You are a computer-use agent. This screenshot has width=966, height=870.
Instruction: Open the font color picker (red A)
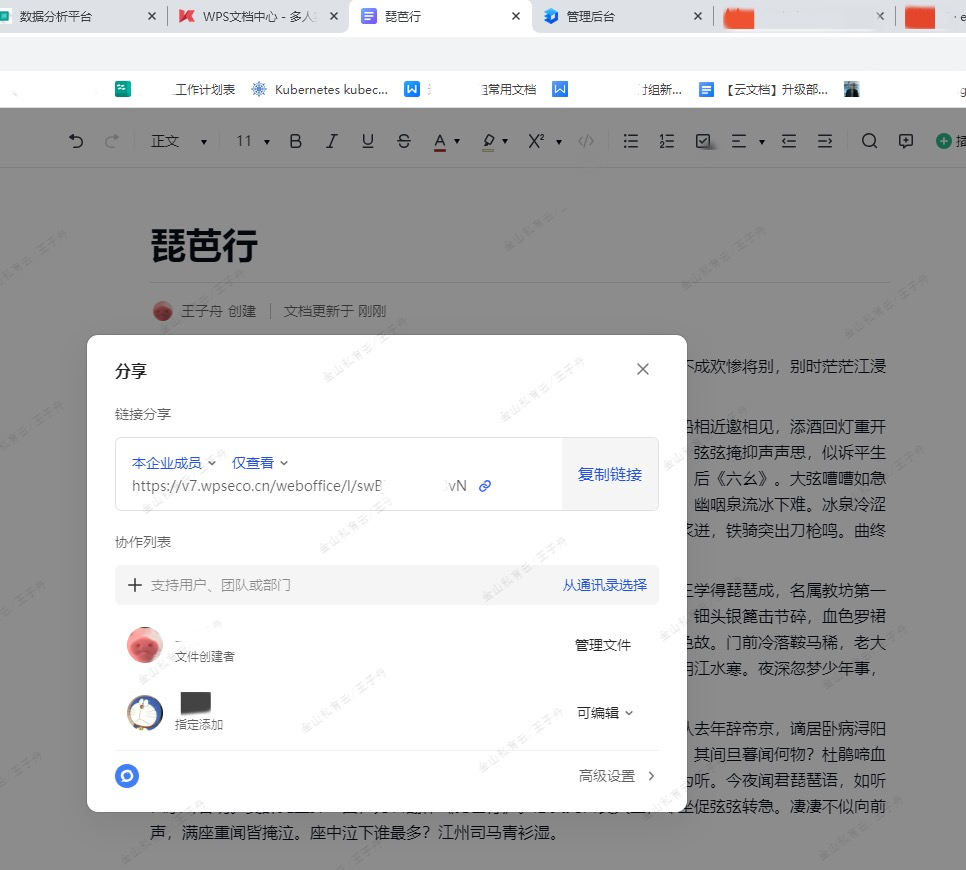pyautogui.click(x=440, y=141)
